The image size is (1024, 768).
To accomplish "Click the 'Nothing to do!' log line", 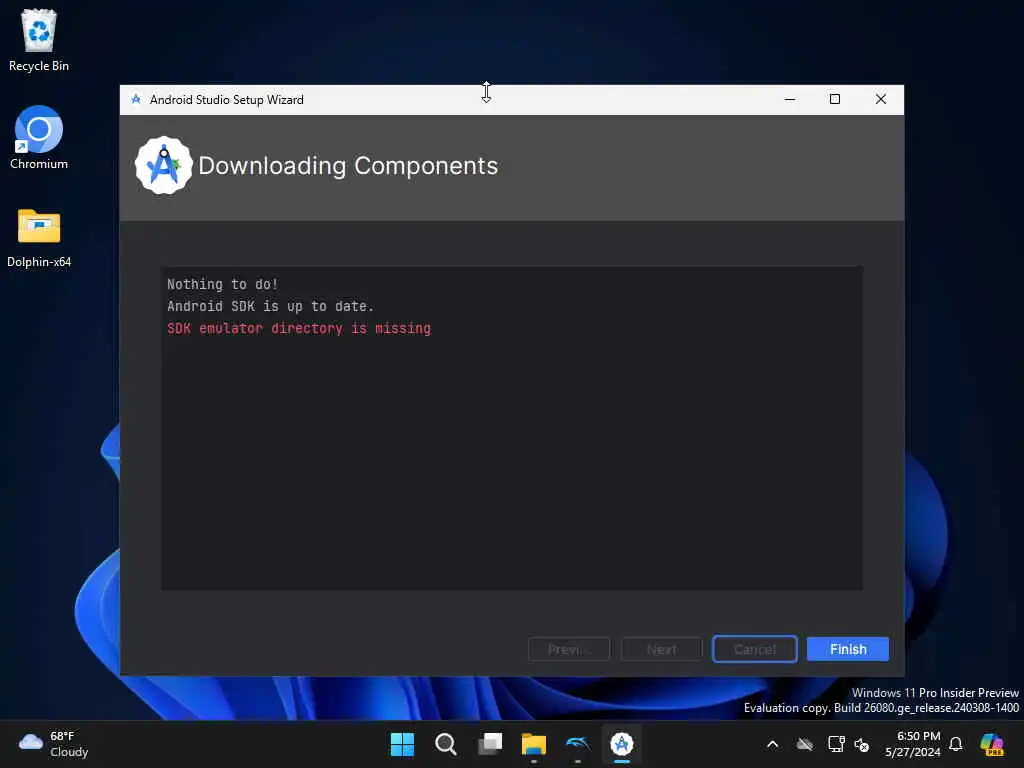I will click(x=223, y=284).
